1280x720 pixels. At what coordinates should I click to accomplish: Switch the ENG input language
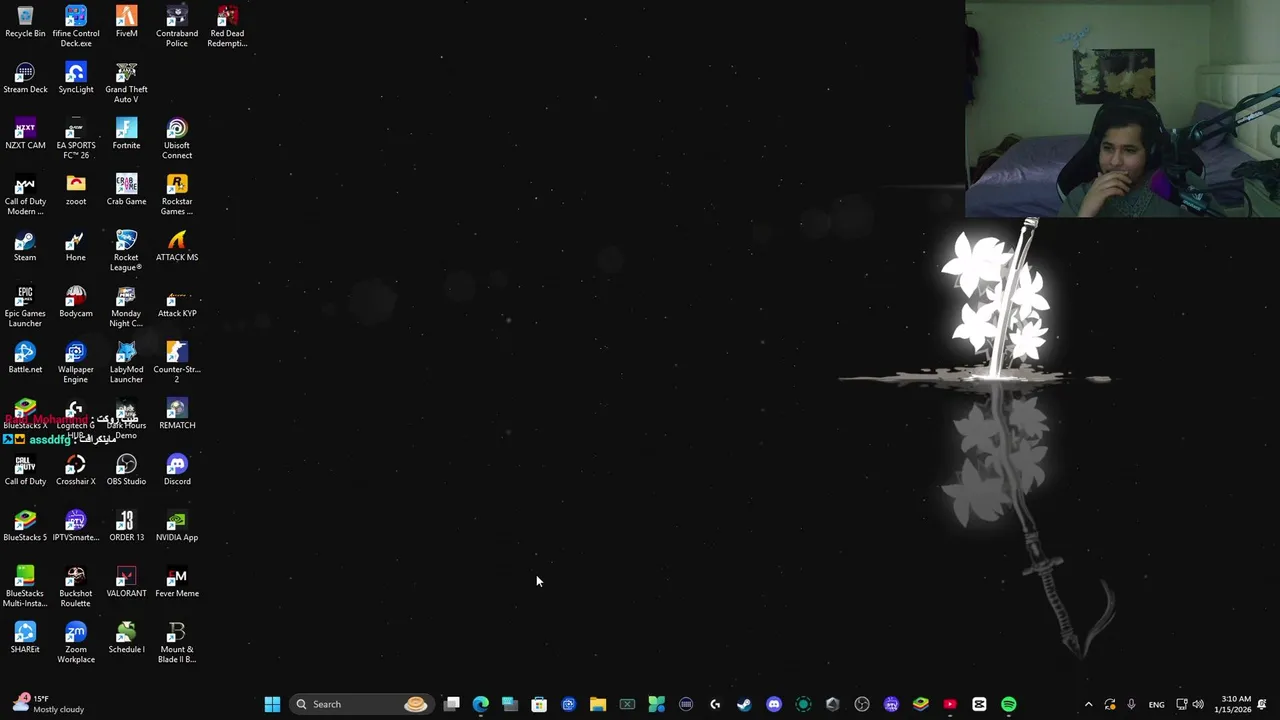(x=1156, y=704)
